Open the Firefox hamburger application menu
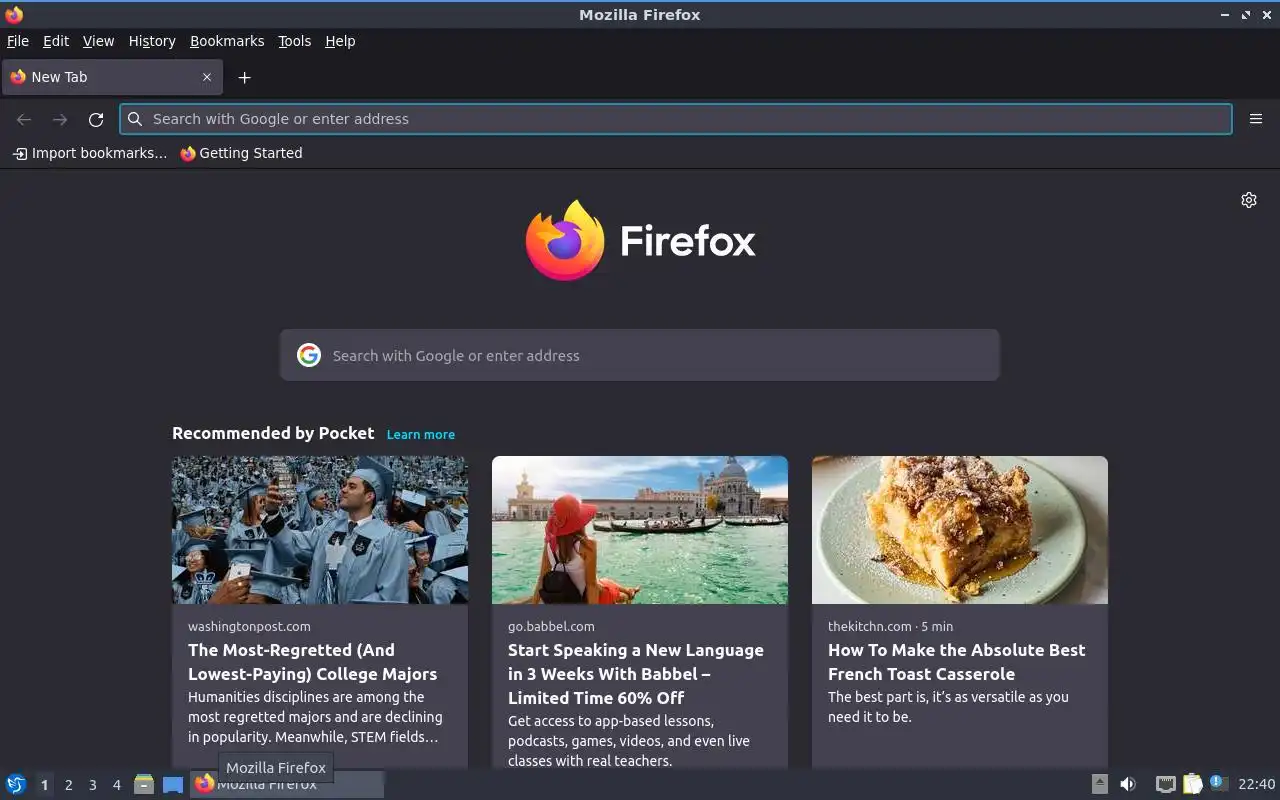The width and height of the screenshot is (1280, 800). [1256, 119]
